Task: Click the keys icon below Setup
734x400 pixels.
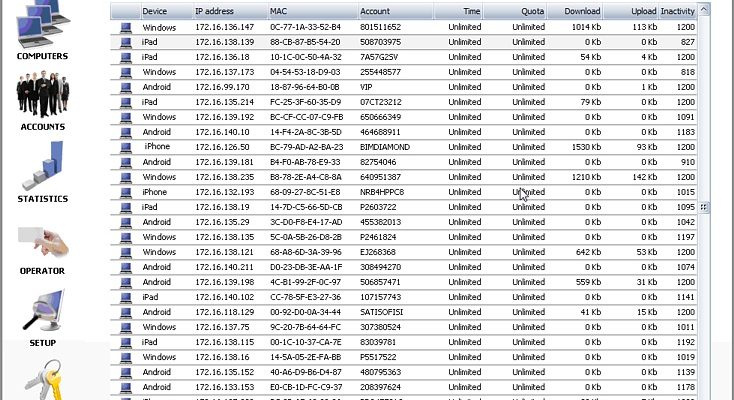Action: pos(43,380)
